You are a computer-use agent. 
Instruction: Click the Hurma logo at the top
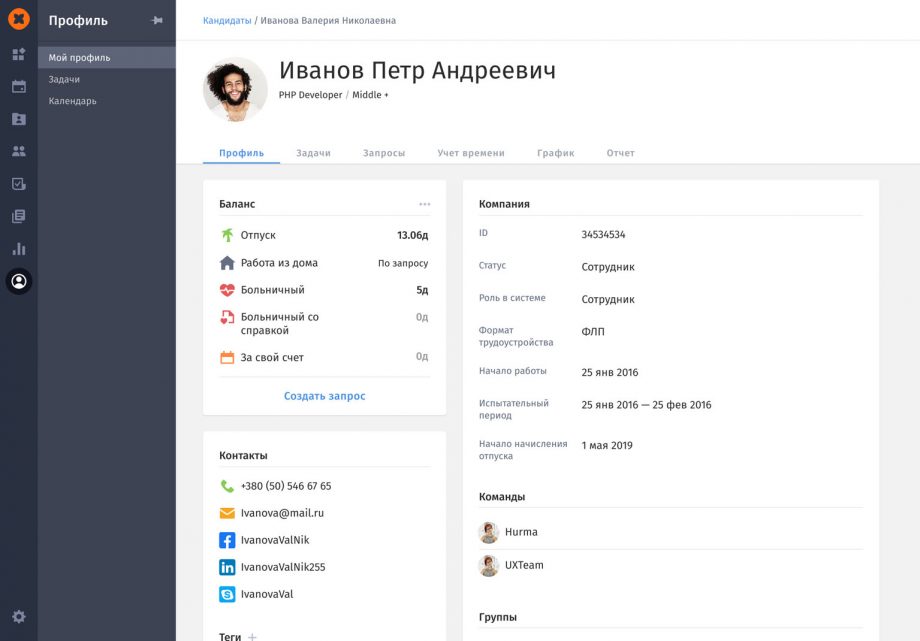(17, 17)
